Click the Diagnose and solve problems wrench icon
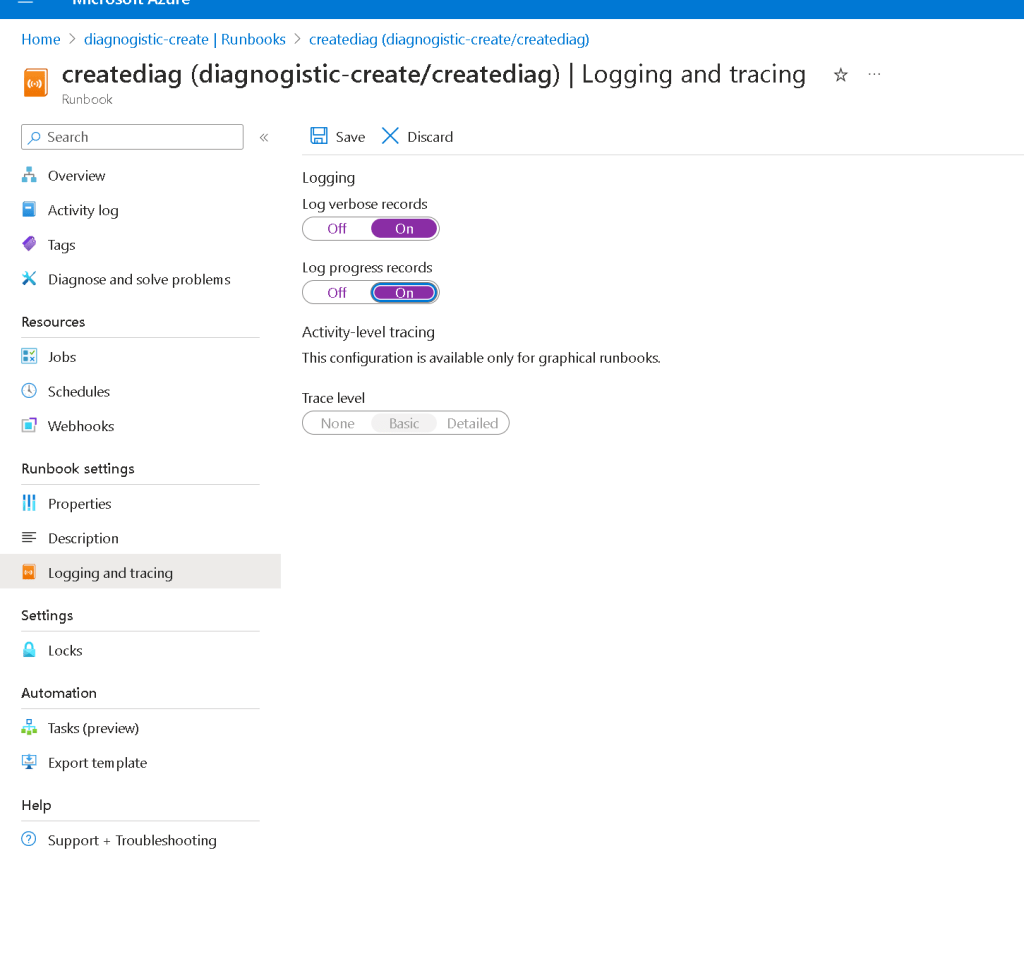This screenshot has width=1024, height=961. pyautogui.click(x=29, y=279)
